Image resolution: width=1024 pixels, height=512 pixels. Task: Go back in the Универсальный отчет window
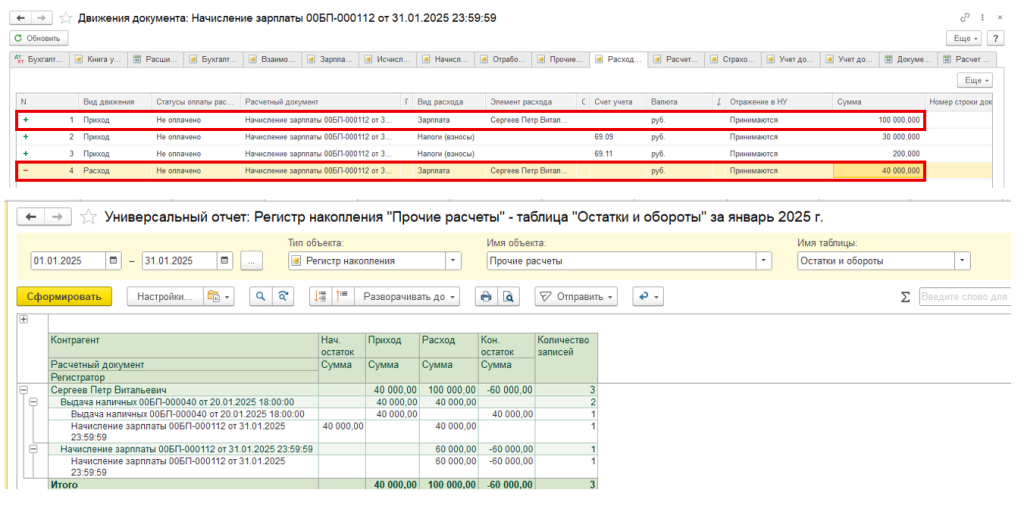coord(31,217)
